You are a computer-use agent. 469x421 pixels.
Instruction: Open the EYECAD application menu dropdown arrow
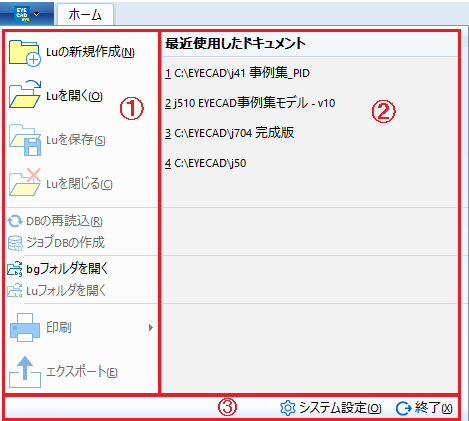pos(37,14)
